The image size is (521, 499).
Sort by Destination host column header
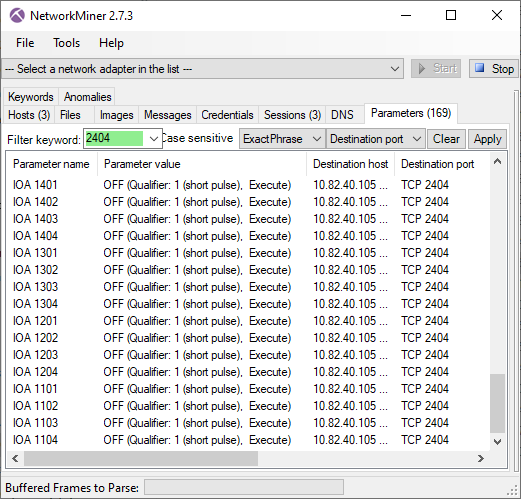tap(350, 164)
